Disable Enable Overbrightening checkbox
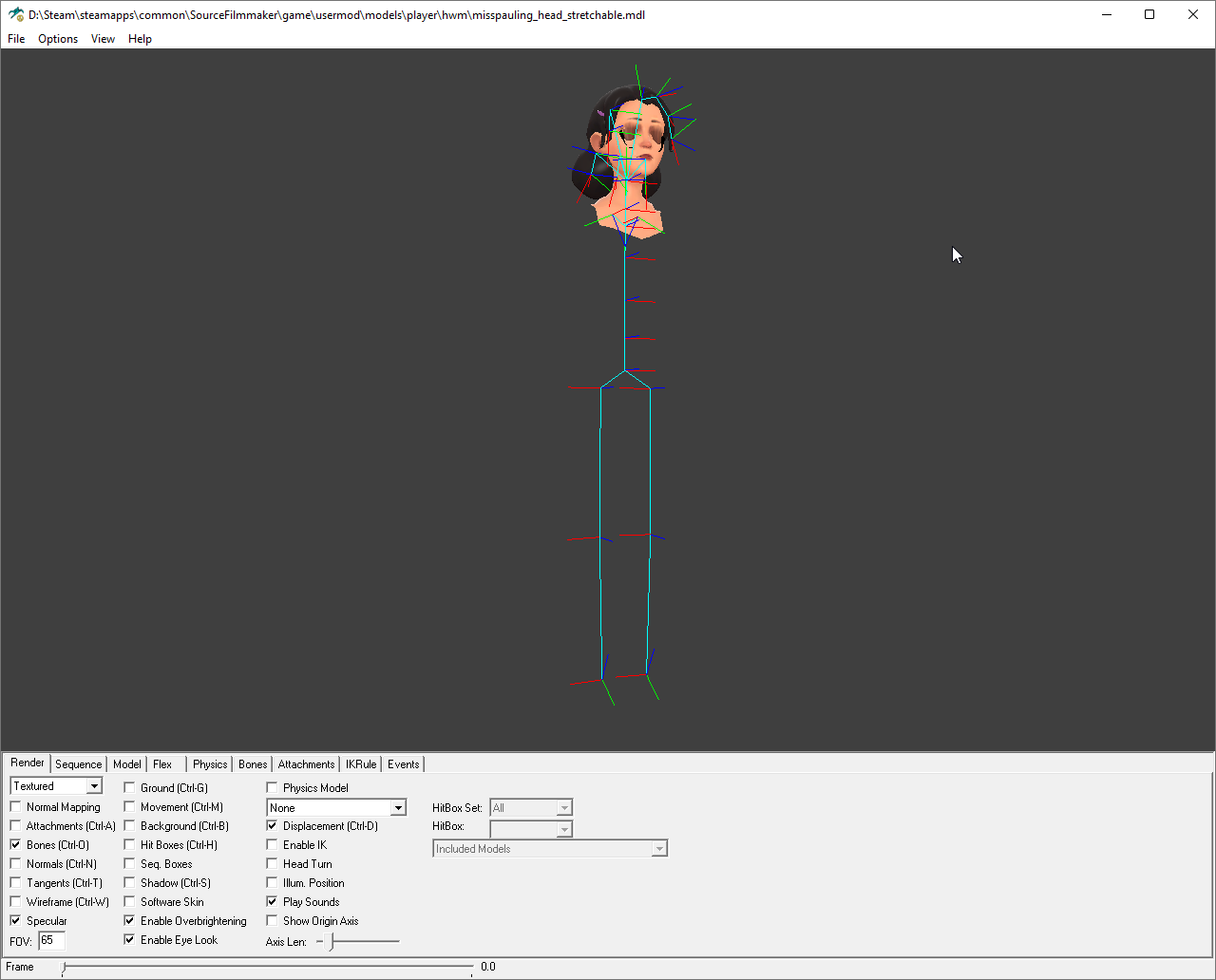Screen dimensions: 1216x980 tap(129, 921)
